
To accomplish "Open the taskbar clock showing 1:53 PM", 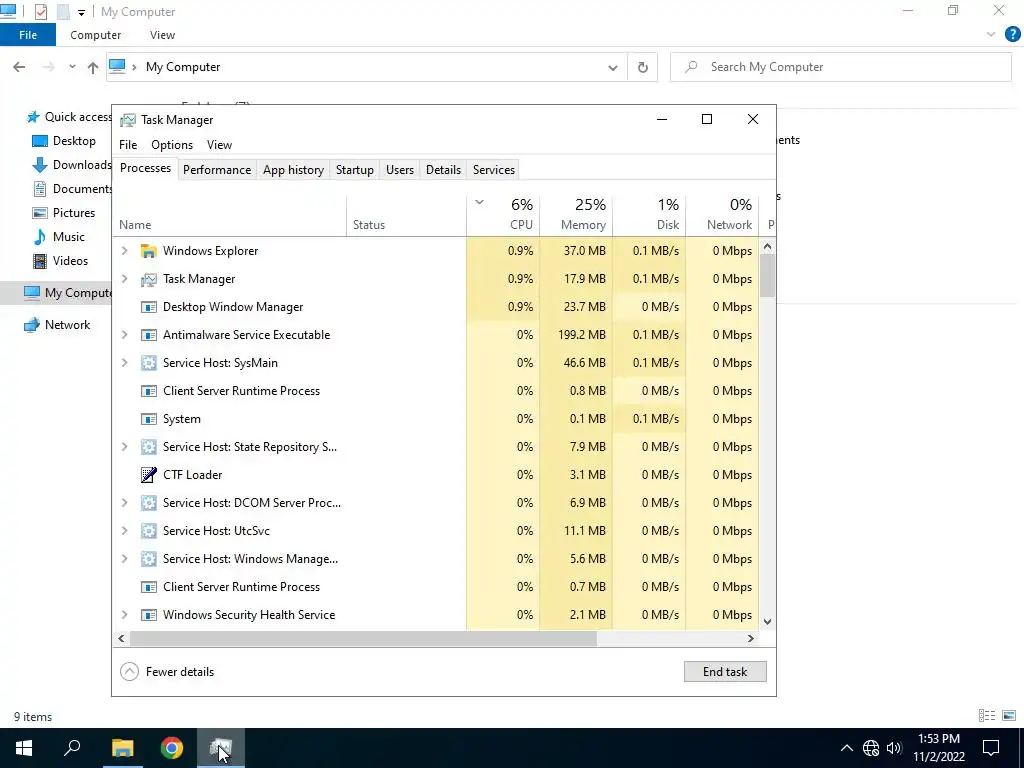I will pyautogui.click(x=938, y=748).
